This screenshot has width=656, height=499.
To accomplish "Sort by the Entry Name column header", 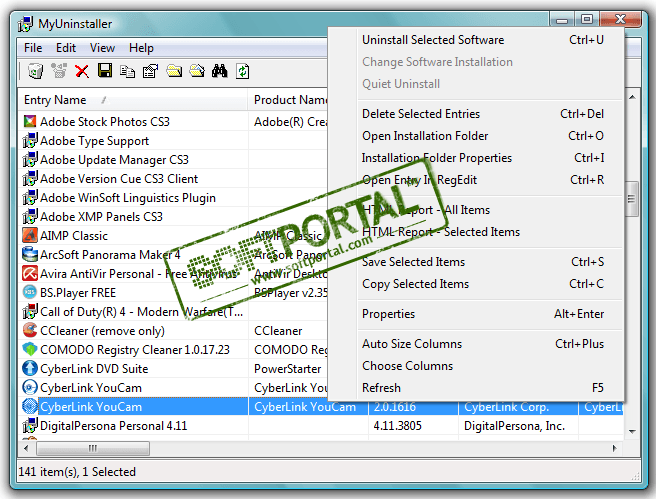I will [133, 100].
